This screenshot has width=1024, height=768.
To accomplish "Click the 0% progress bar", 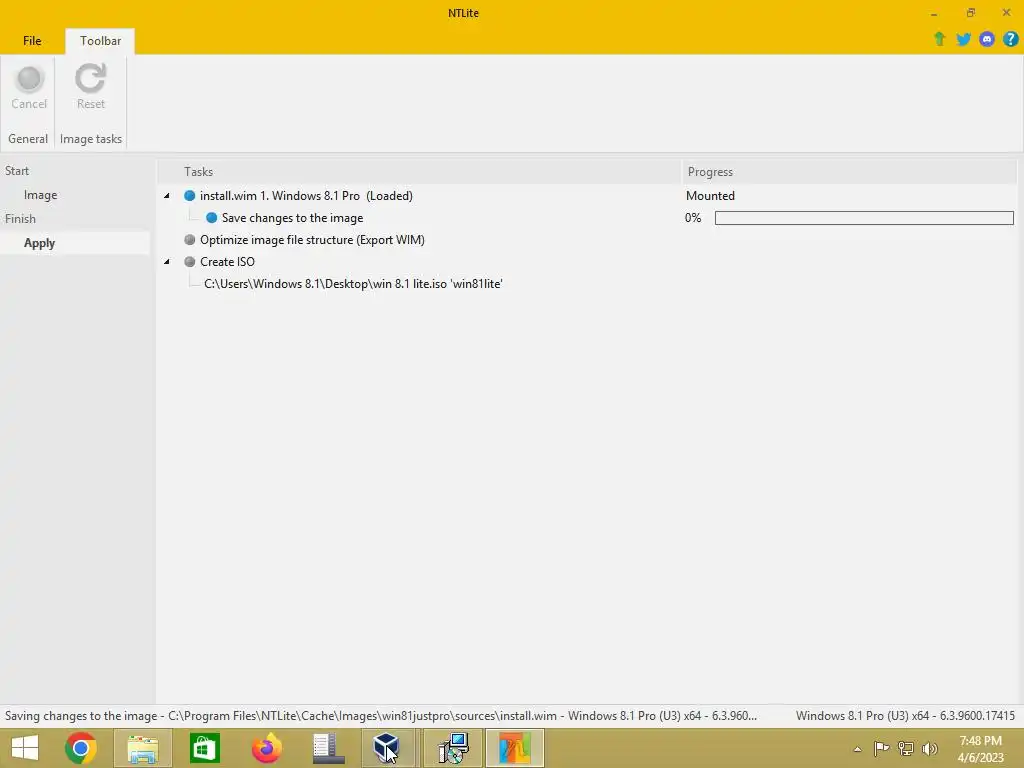I will (864, 217).
